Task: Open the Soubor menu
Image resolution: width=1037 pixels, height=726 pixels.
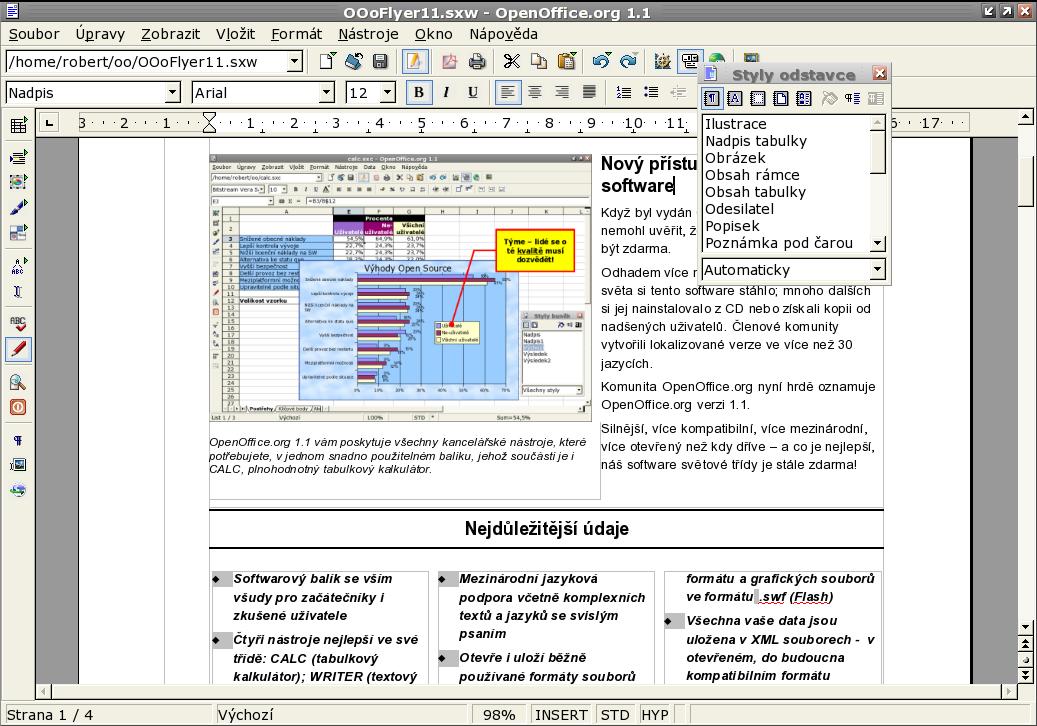Action: pos(34,34)
